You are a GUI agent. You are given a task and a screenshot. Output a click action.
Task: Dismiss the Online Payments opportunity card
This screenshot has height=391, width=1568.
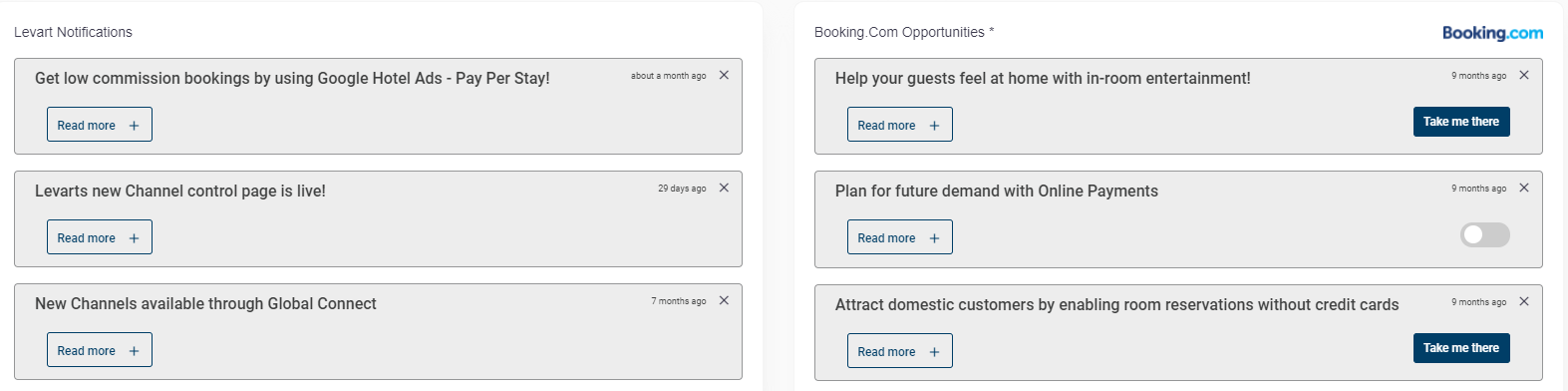(x=1524, y=188)
